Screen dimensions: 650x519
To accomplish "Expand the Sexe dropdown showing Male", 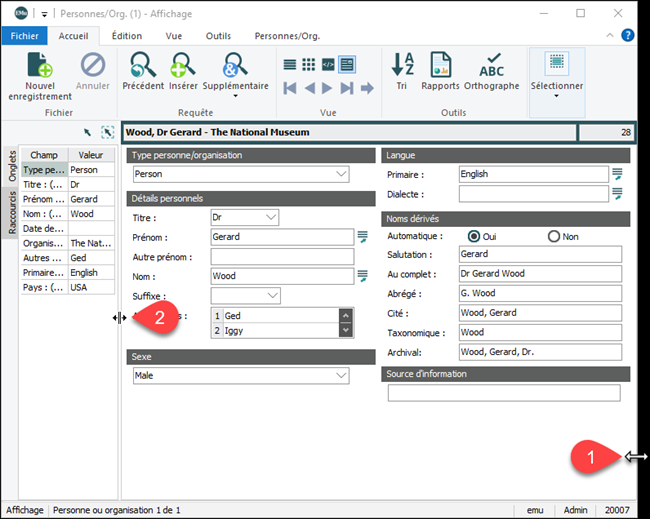I will (342, 375).
